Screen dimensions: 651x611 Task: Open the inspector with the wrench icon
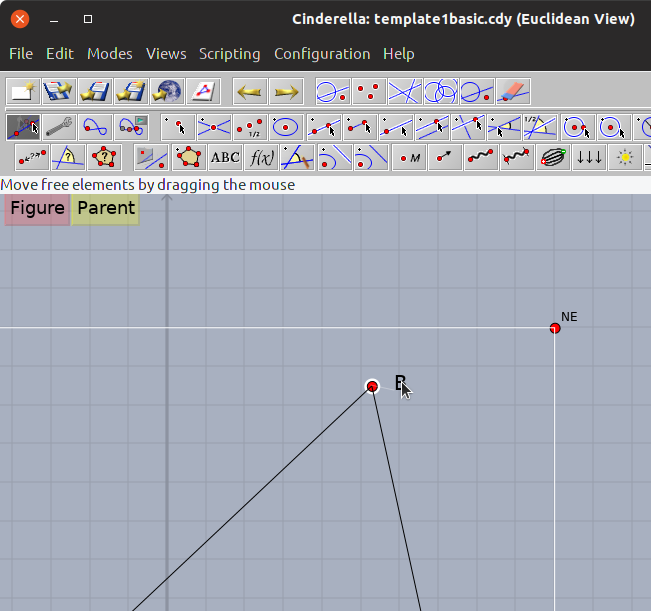pyautogui.click(x=59, y=127)
